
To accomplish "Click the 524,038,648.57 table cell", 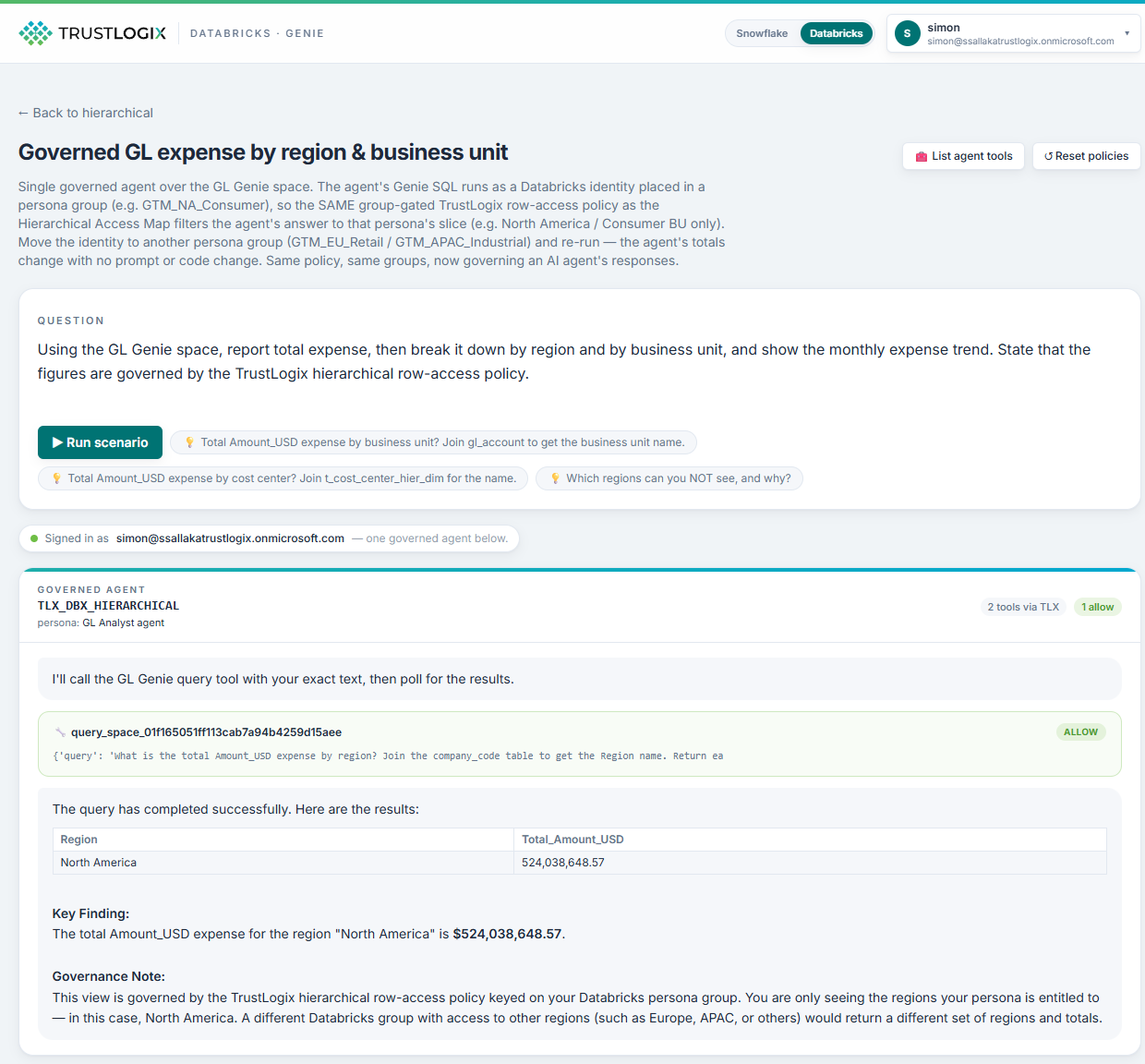I will [810, 863].
